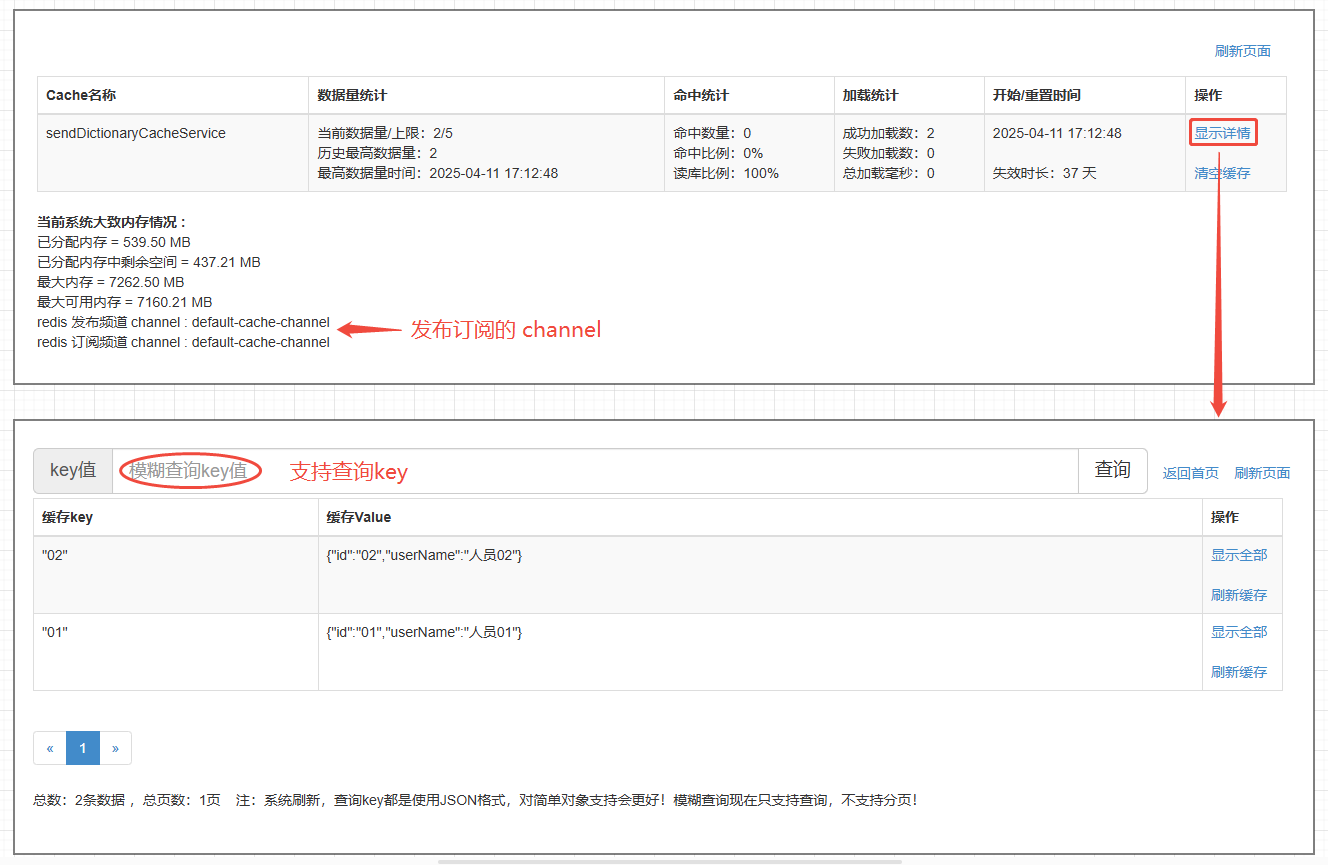Select page 1 in pagination

(83, 748)
